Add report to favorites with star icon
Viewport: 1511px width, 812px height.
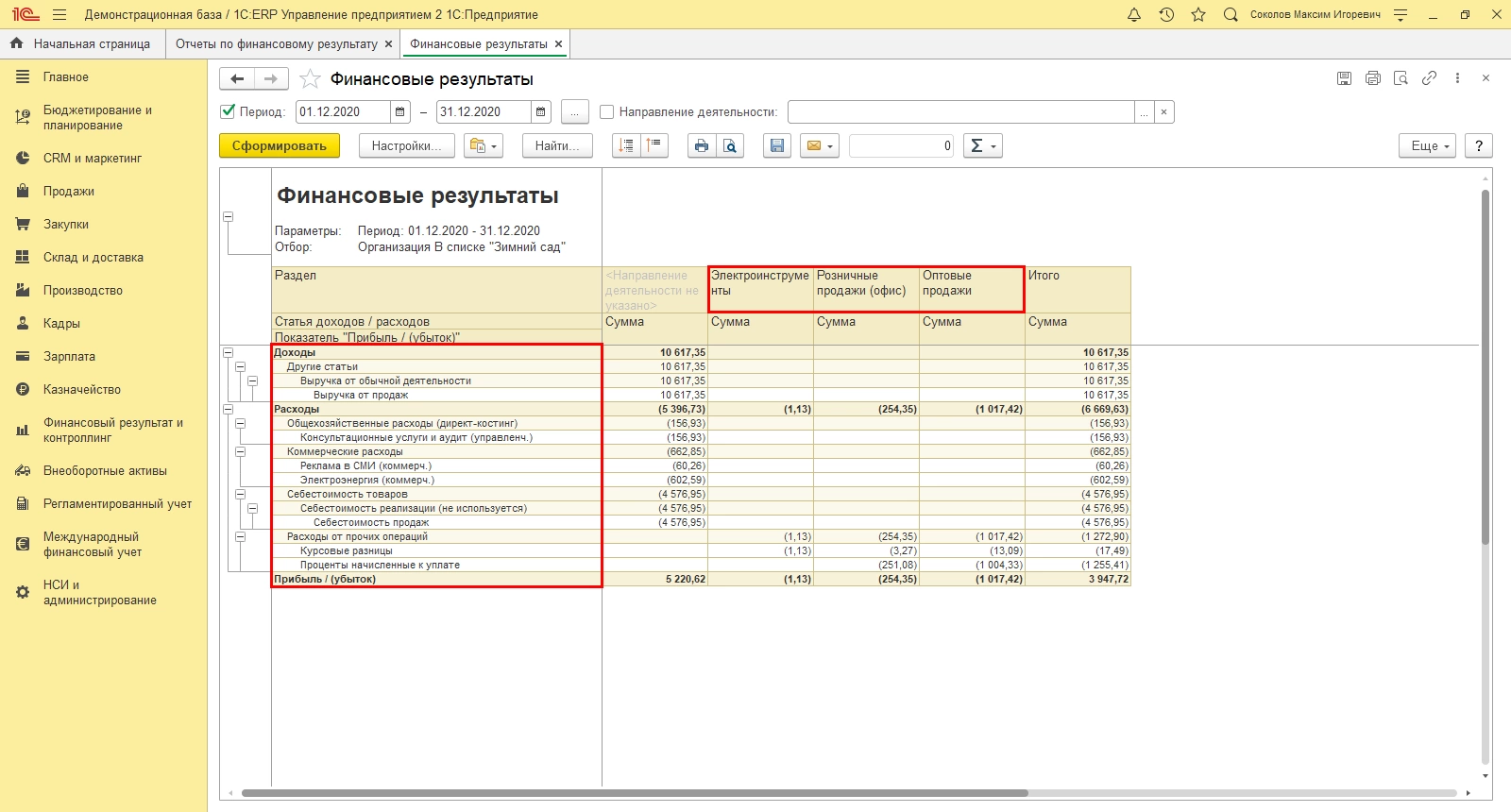310,79
